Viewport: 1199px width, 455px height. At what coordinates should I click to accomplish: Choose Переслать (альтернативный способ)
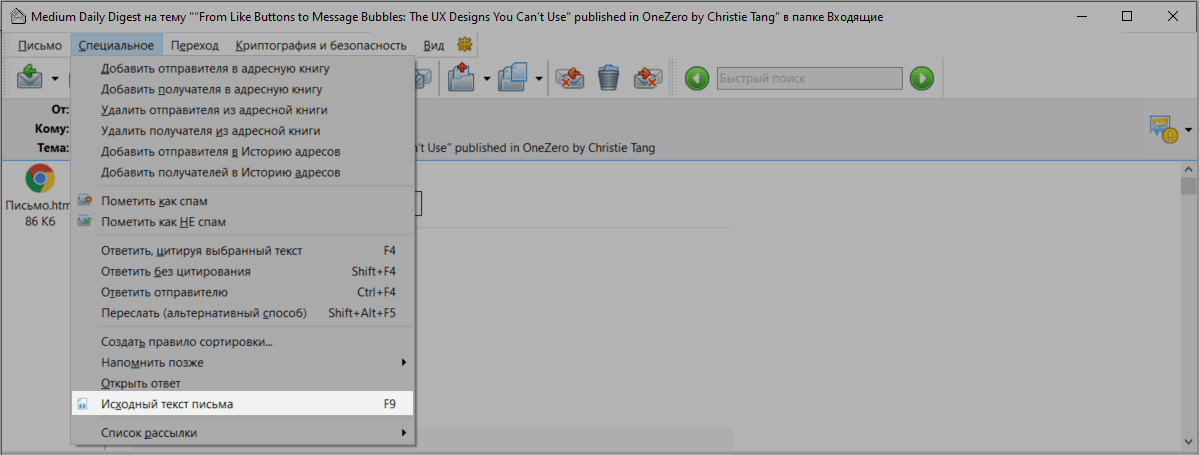[x=243, y=313]
